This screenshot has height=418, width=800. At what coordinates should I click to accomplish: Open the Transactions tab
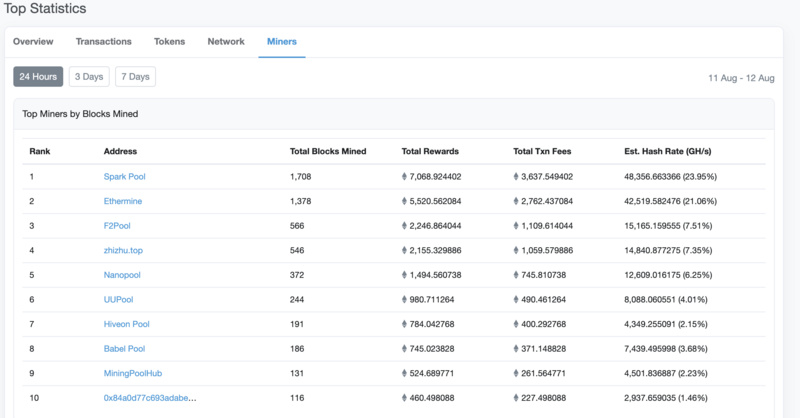point(103,42)
